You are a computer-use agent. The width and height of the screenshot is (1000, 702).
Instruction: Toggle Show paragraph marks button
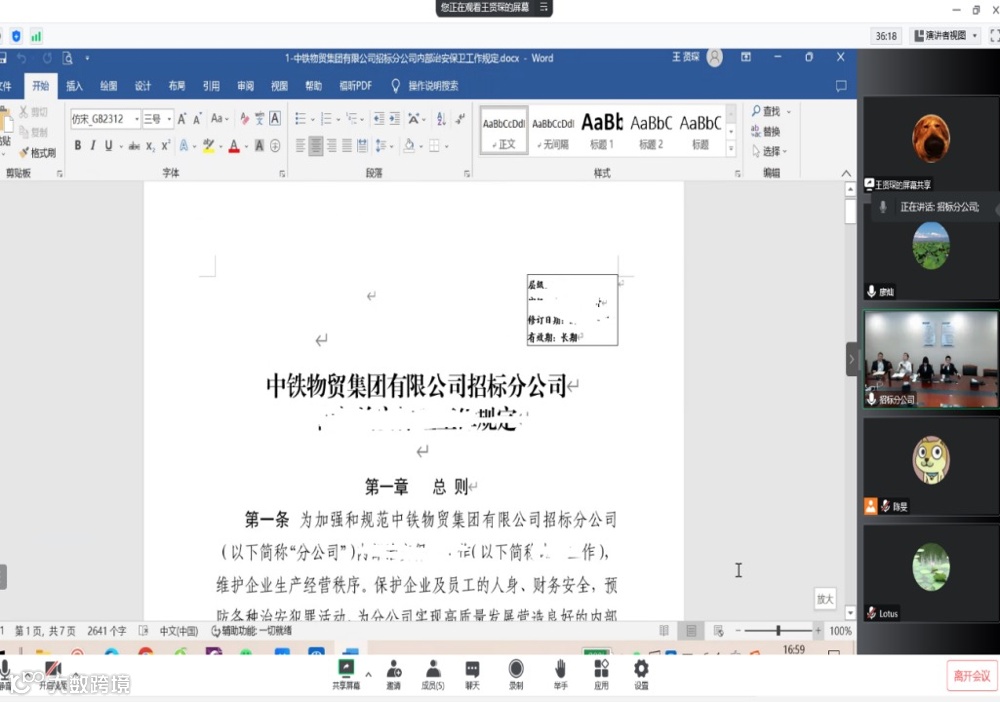[459, 119]
